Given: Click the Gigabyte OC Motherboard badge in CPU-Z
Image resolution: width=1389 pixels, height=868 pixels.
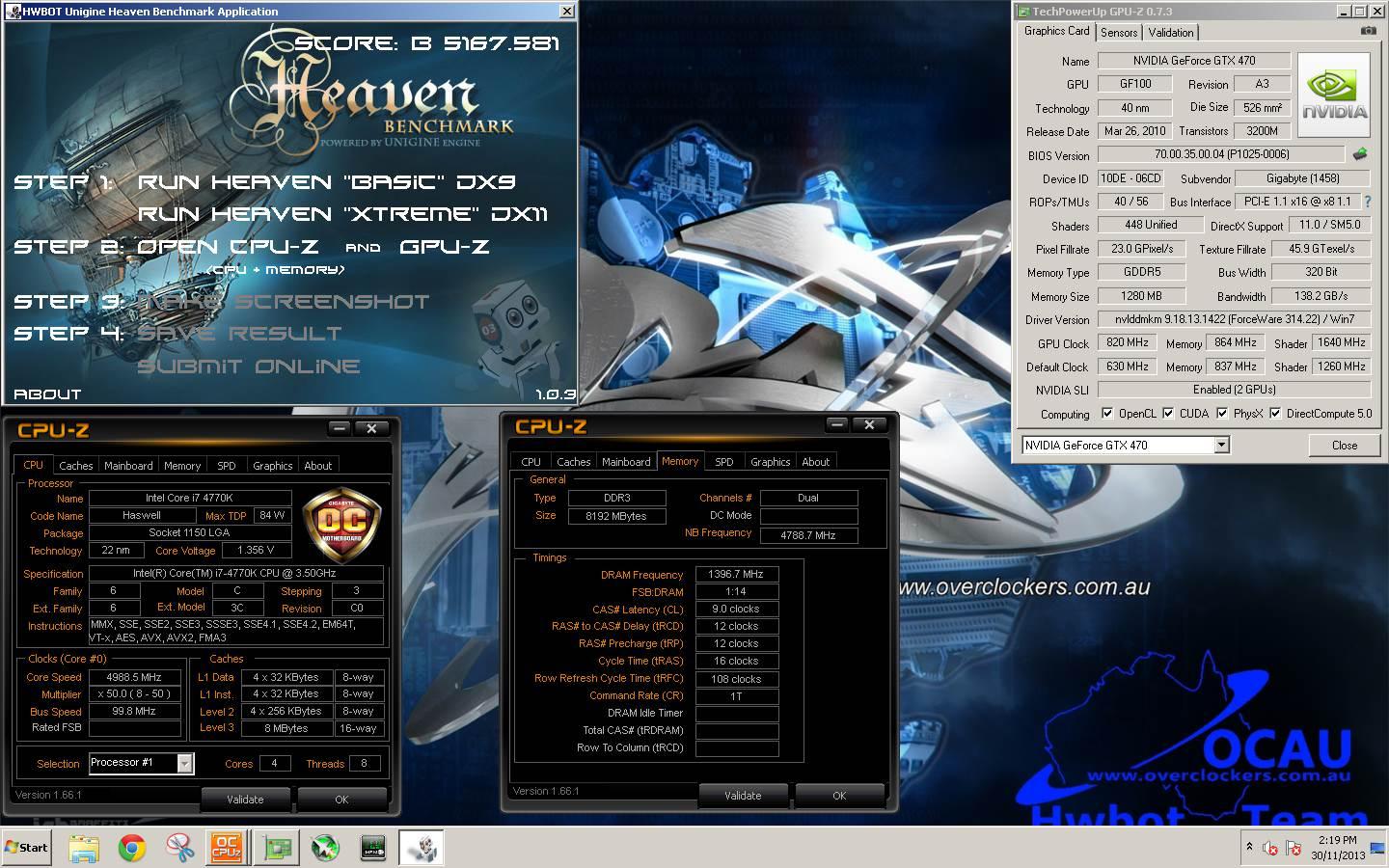Looking at the screenshot, I should tap(340, 526).
